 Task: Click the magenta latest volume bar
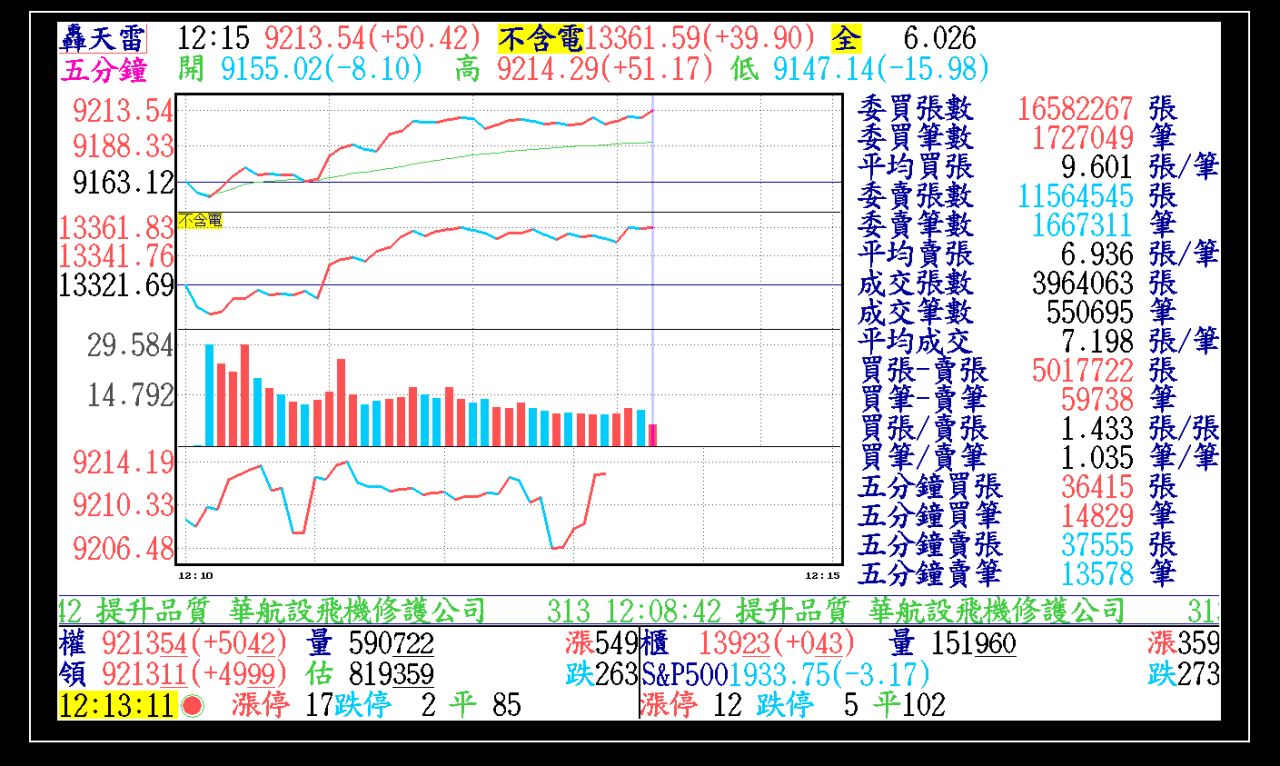point(653,434)
